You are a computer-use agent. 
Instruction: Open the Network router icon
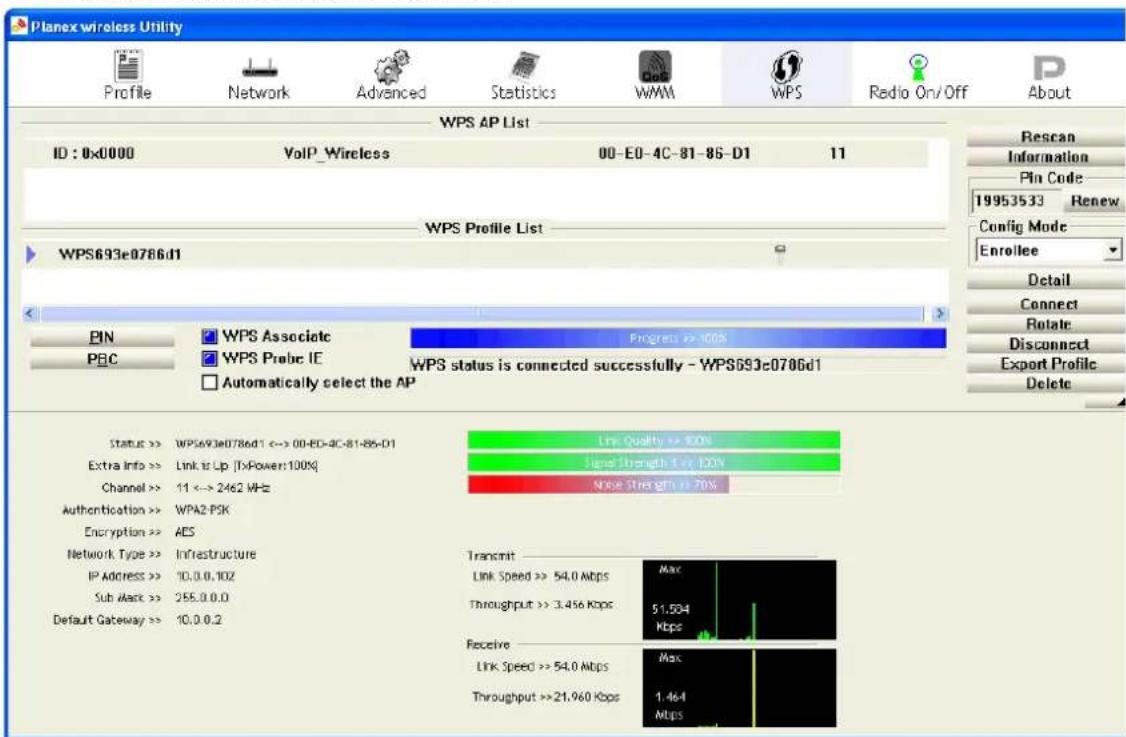[x=259, y=68]
